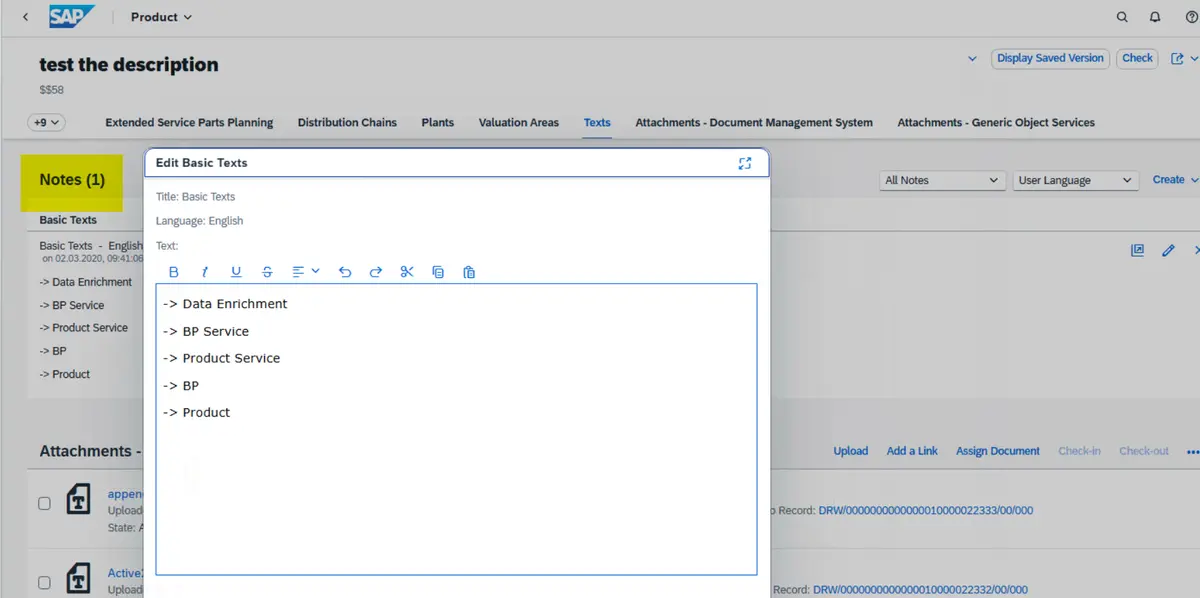Viewport: 1200px width, 598px height.
Task: Tick checkbox of second attachment row
Action: pos(44,582)
